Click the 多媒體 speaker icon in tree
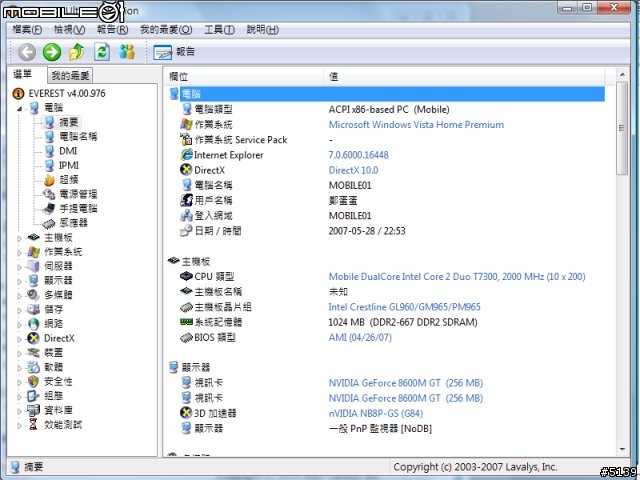The image size is (640, 480). pyautogui.click(x=33, y=295)
